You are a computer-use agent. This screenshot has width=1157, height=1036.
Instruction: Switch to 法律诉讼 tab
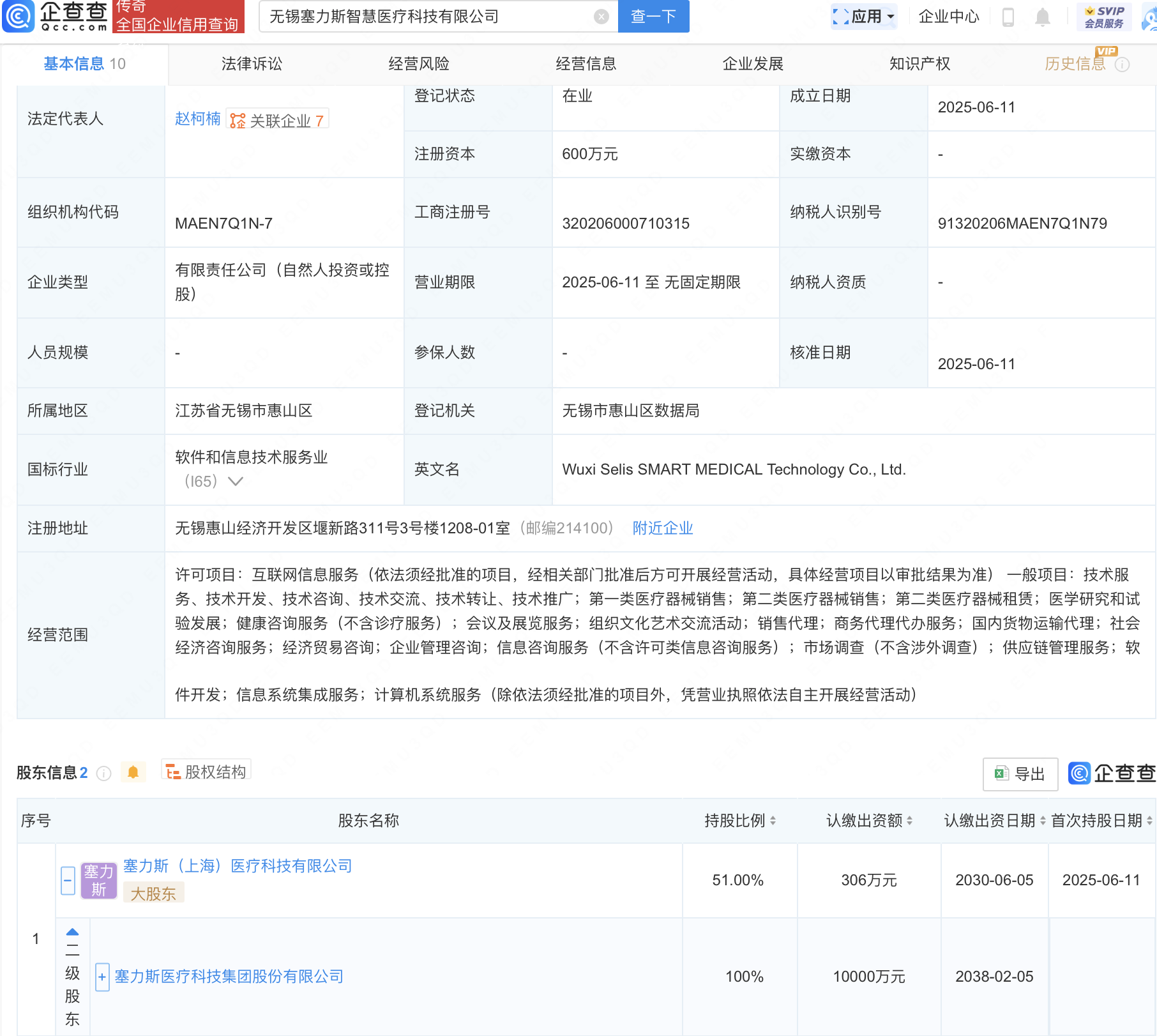[x=252, y=64]
